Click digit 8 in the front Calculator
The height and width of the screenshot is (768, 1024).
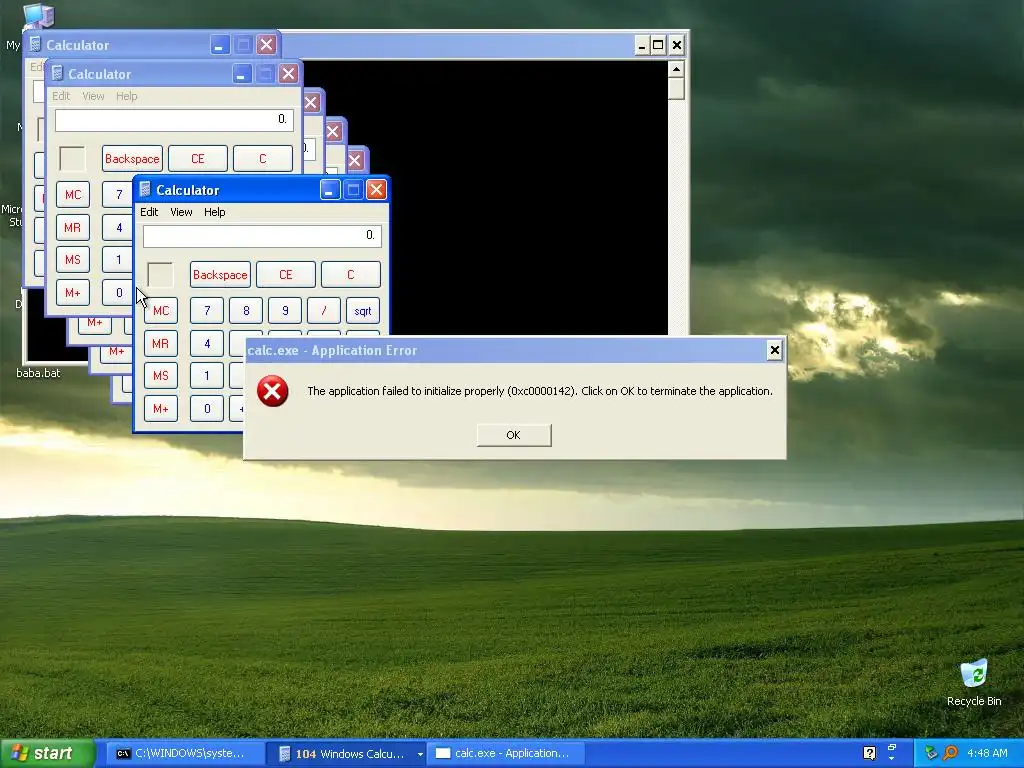tap(246, 311)
